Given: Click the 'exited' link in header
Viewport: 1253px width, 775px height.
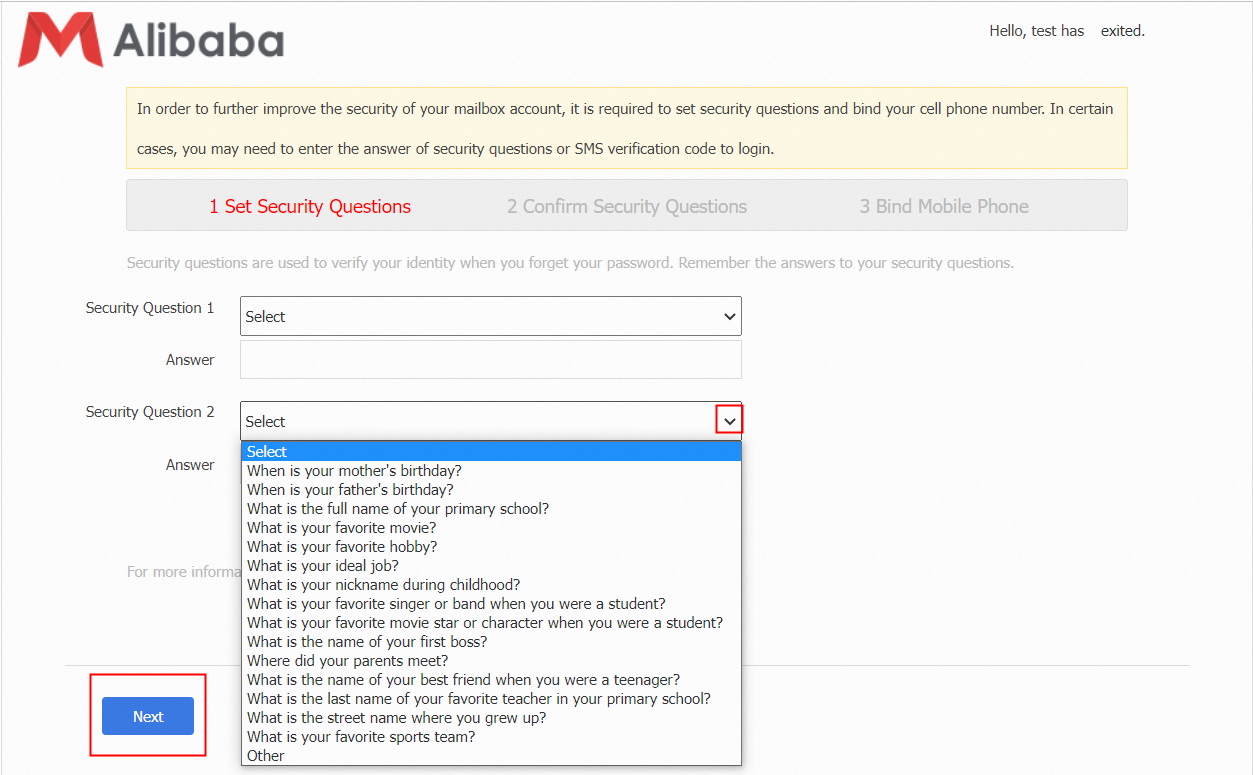Looking at the screenshot, I should coord(1121,31).
